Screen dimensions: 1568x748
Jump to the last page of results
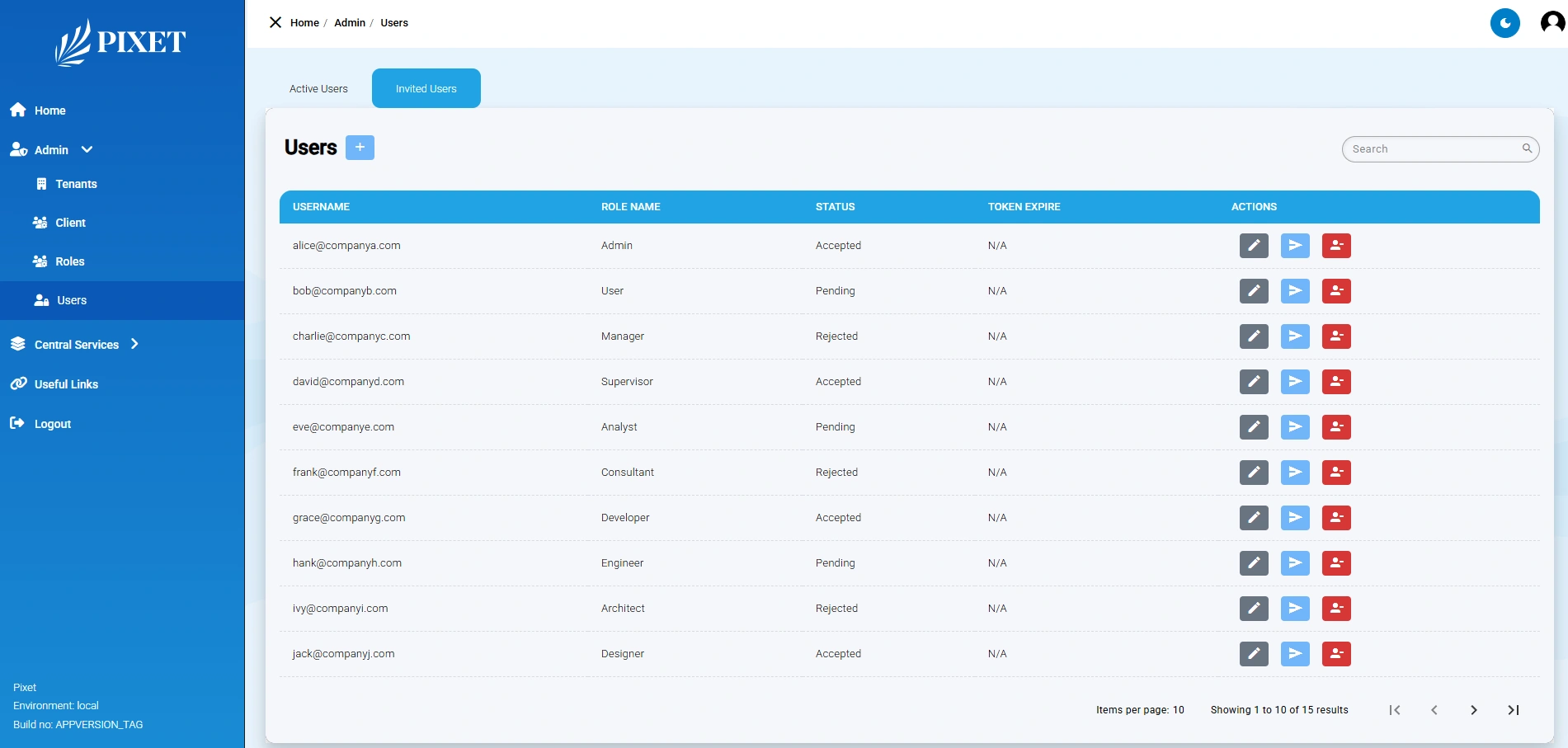(1513, 710)
